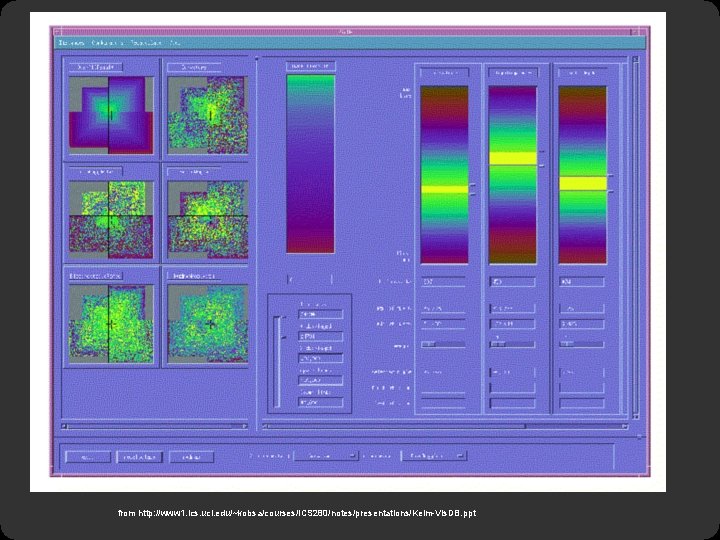Click the second button in the bottom bar
The height and width of the screenshot is (540, 720).
(140, 457)
